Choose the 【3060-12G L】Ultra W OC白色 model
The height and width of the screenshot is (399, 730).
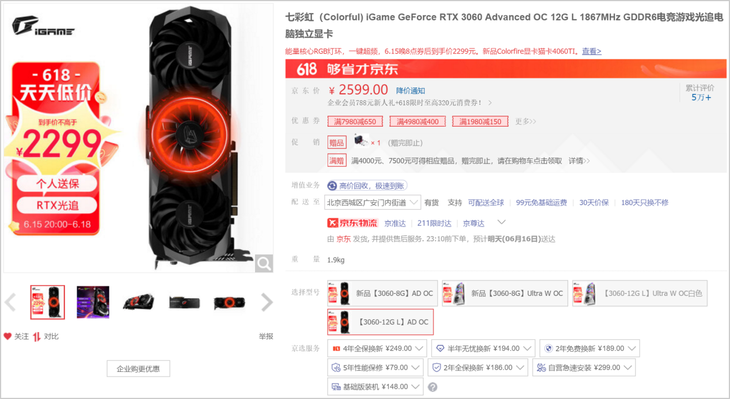(640, 293)
